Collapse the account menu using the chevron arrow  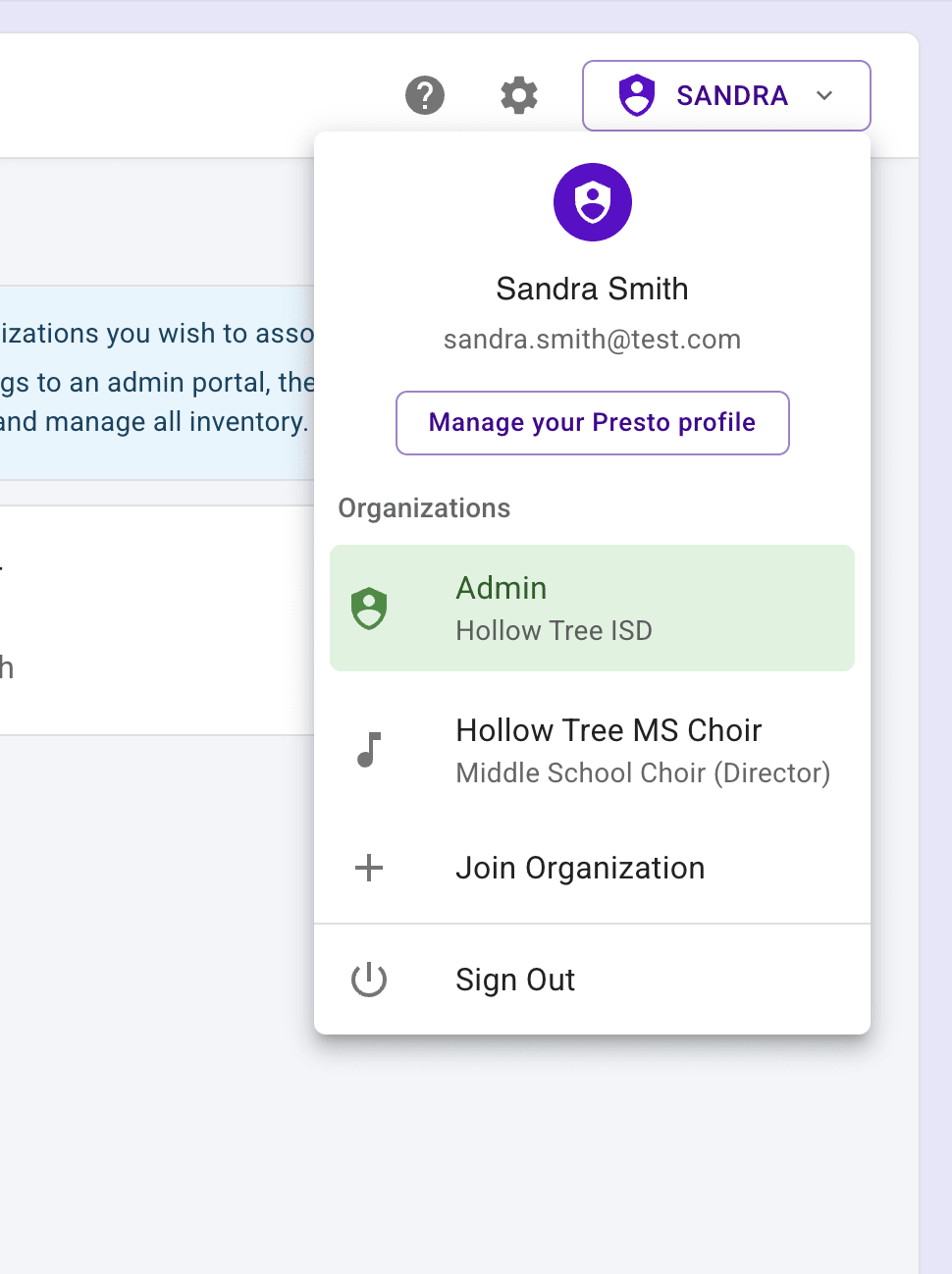824,95
